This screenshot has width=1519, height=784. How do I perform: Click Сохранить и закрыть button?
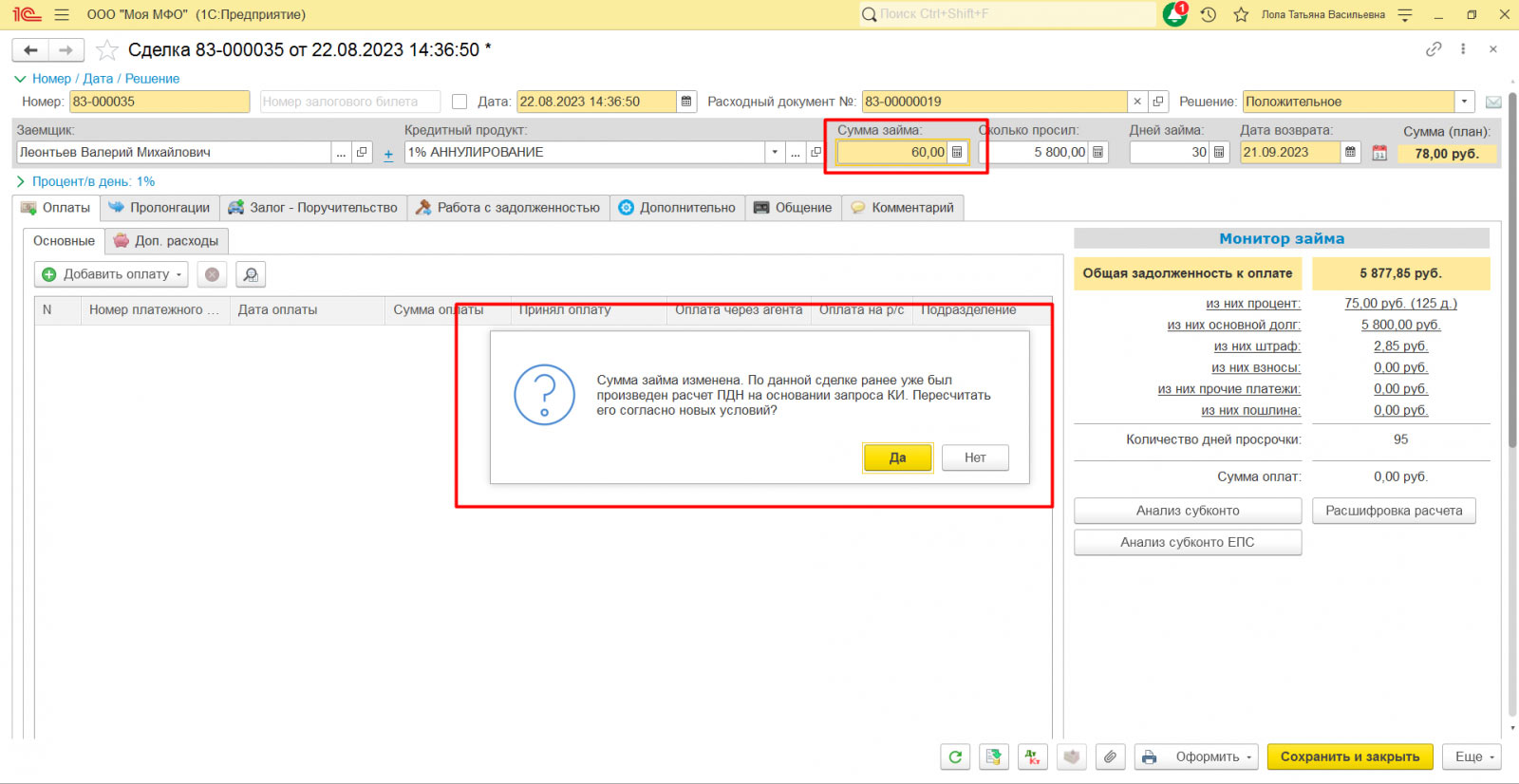1350,756
